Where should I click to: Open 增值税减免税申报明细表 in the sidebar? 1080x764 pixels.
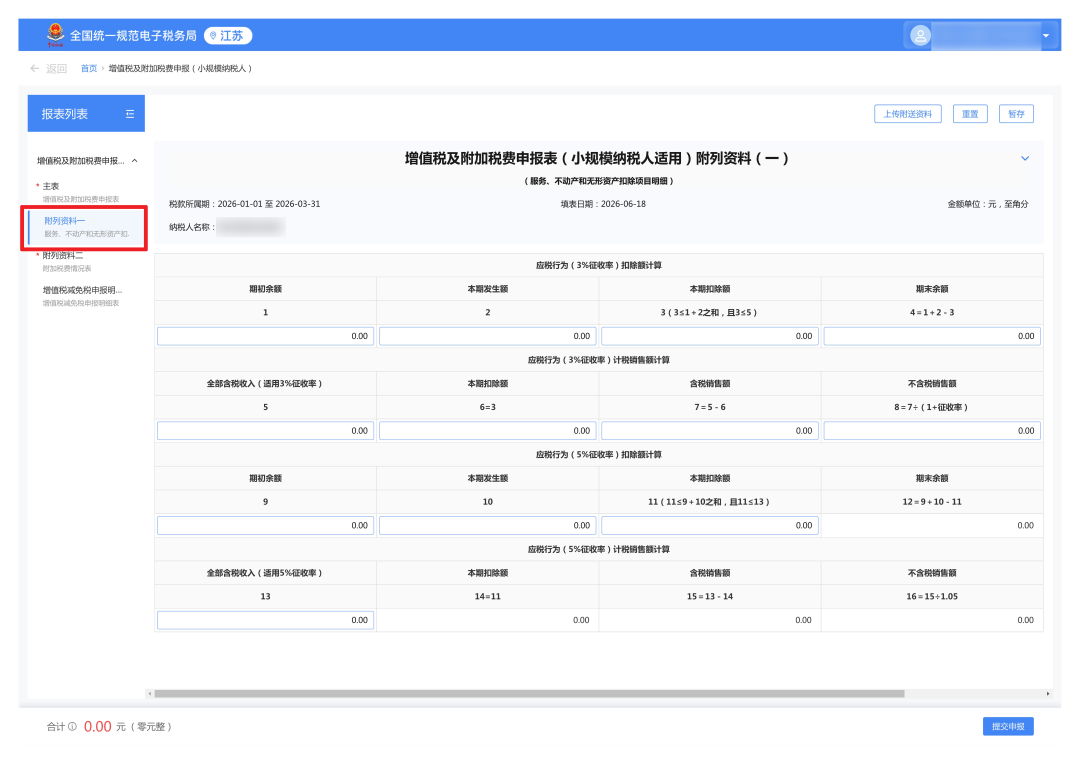82,296
